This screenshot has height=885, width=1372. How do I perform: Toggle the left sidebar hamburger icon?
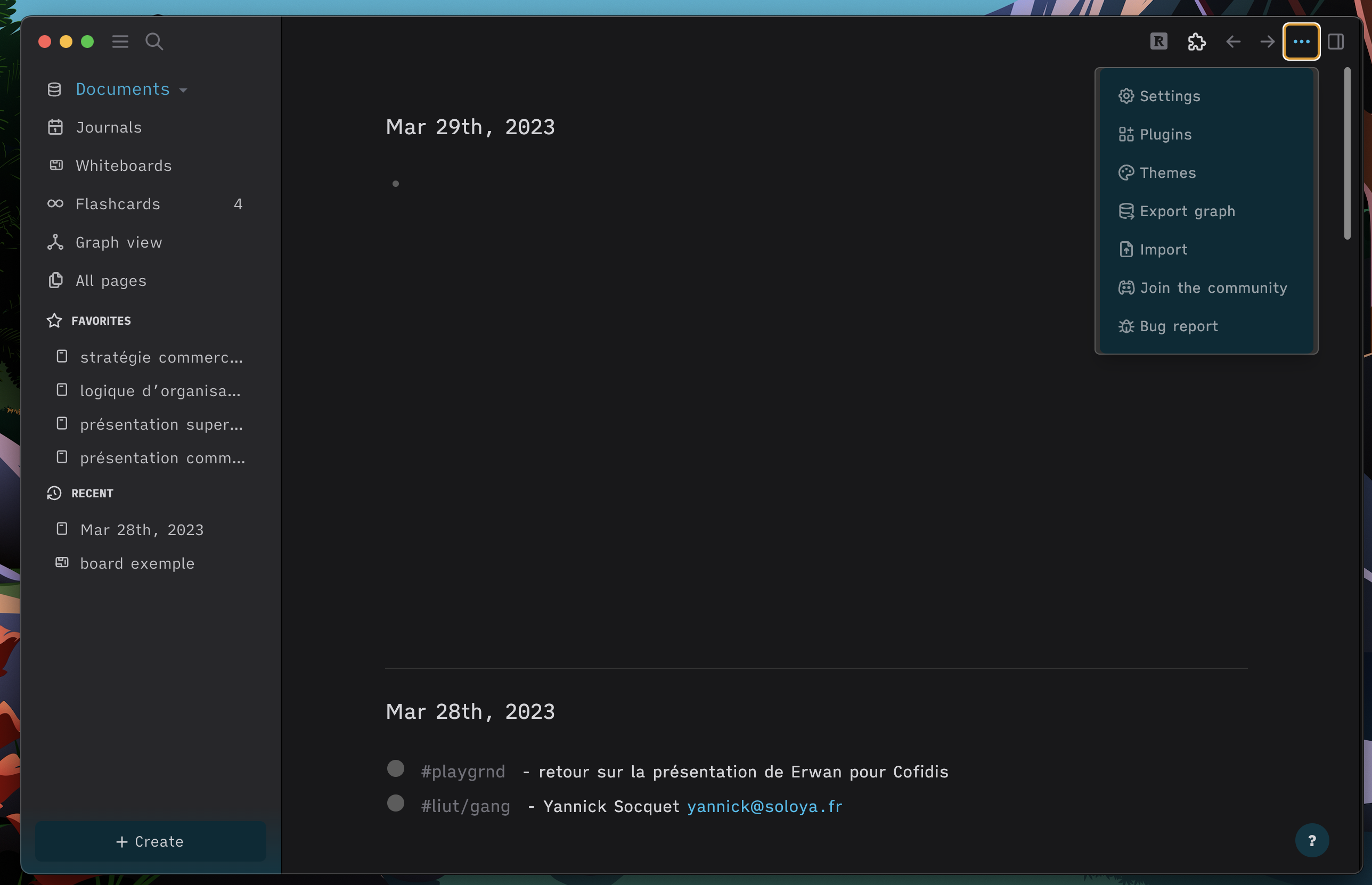[x=119, y=42]
